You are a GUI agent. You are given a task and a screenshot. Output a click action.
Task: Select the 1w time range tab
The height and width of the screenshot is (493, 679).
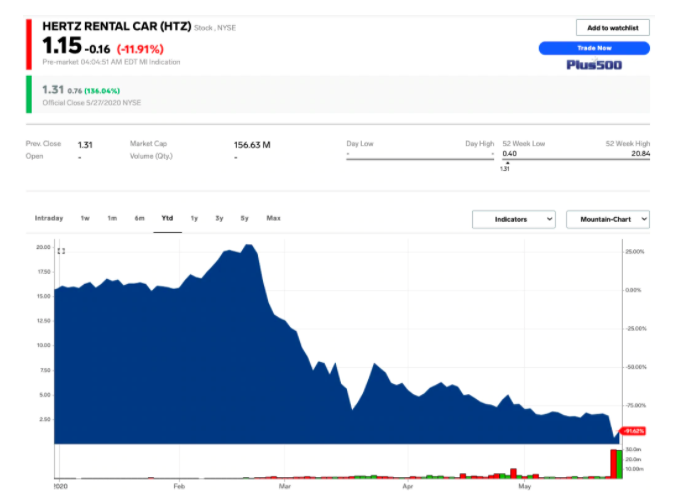[85, 218]
